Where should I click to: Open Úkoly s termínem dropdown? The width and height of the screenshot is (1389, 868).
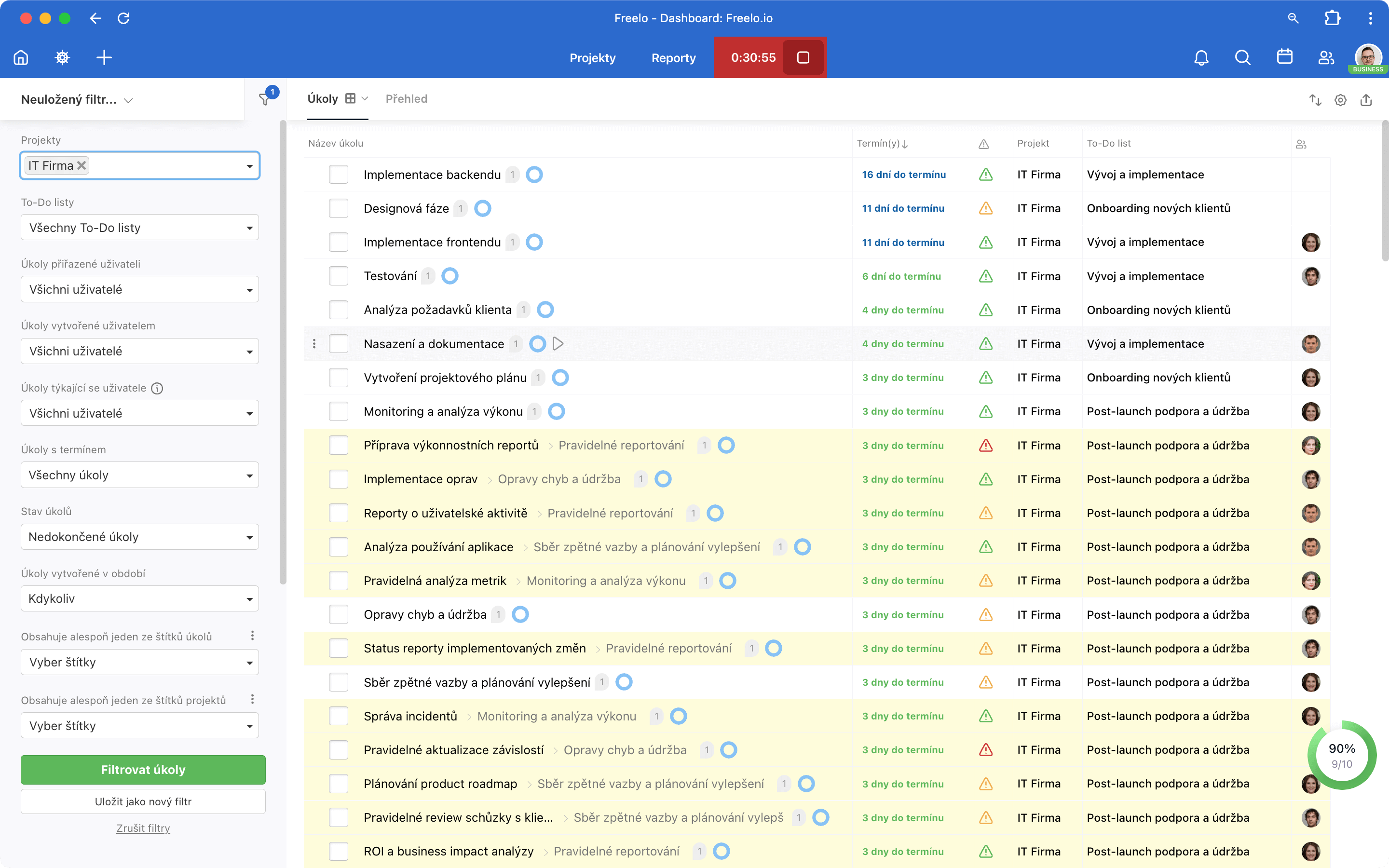pyautogui.click(x=140, y=475)
